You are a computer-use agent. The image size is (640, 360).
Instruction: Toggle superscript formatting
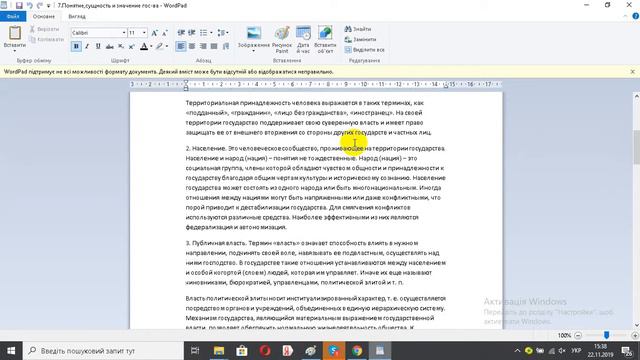point(131,47)
